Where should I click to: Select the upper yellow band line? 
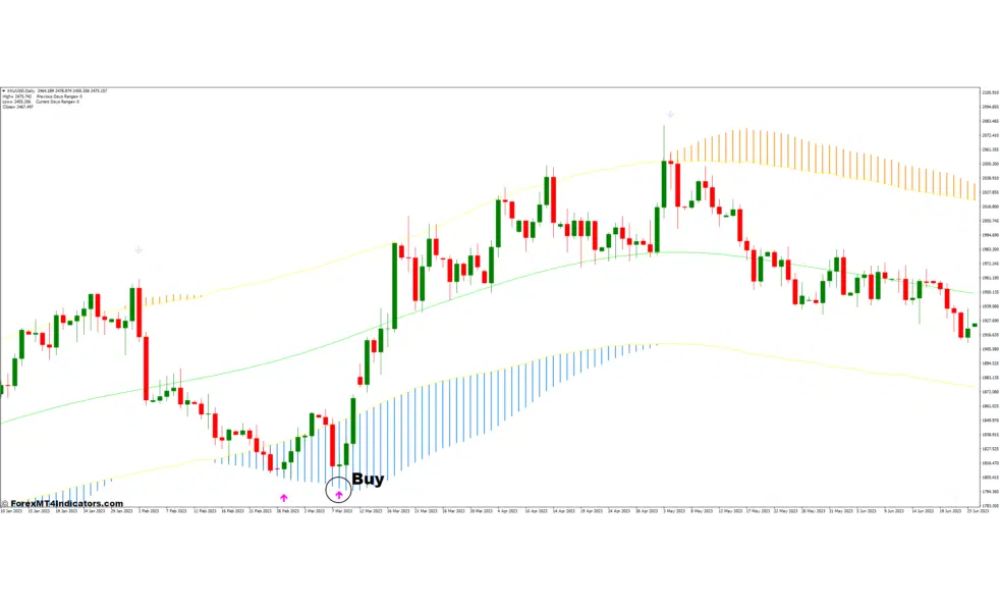300,268
